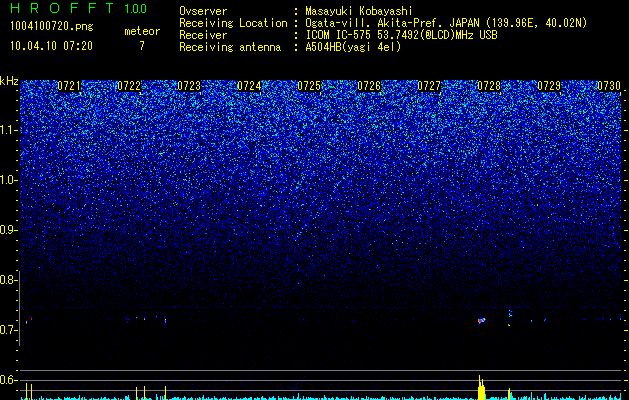Viewport: 629px width, 400px height.
Task: Click the 0726 time marker
Action: (x=369, y=86)
